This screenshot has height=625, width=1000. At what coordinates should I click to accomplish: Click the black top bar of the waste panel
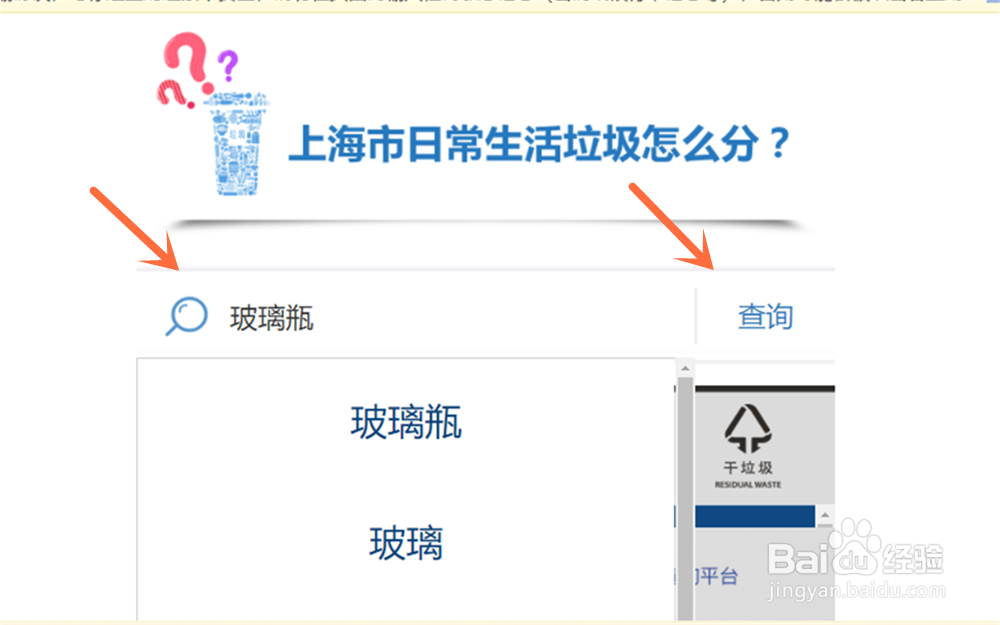(x=765, y=388)
